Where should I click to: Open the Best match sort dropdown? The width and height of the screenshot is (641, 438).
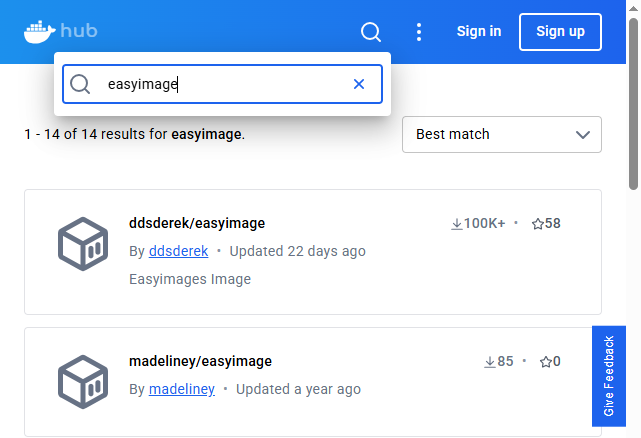(x=502, y=135)
